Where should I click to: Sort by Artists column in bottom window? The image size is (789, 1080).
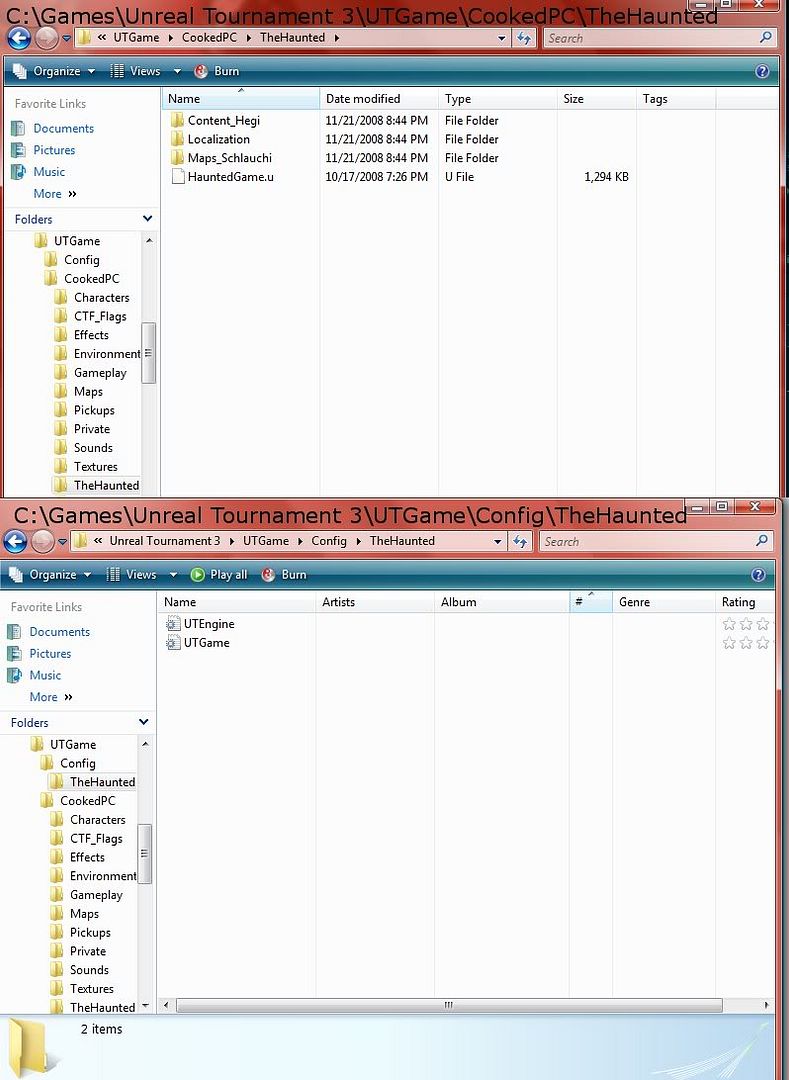coord(375,602)
